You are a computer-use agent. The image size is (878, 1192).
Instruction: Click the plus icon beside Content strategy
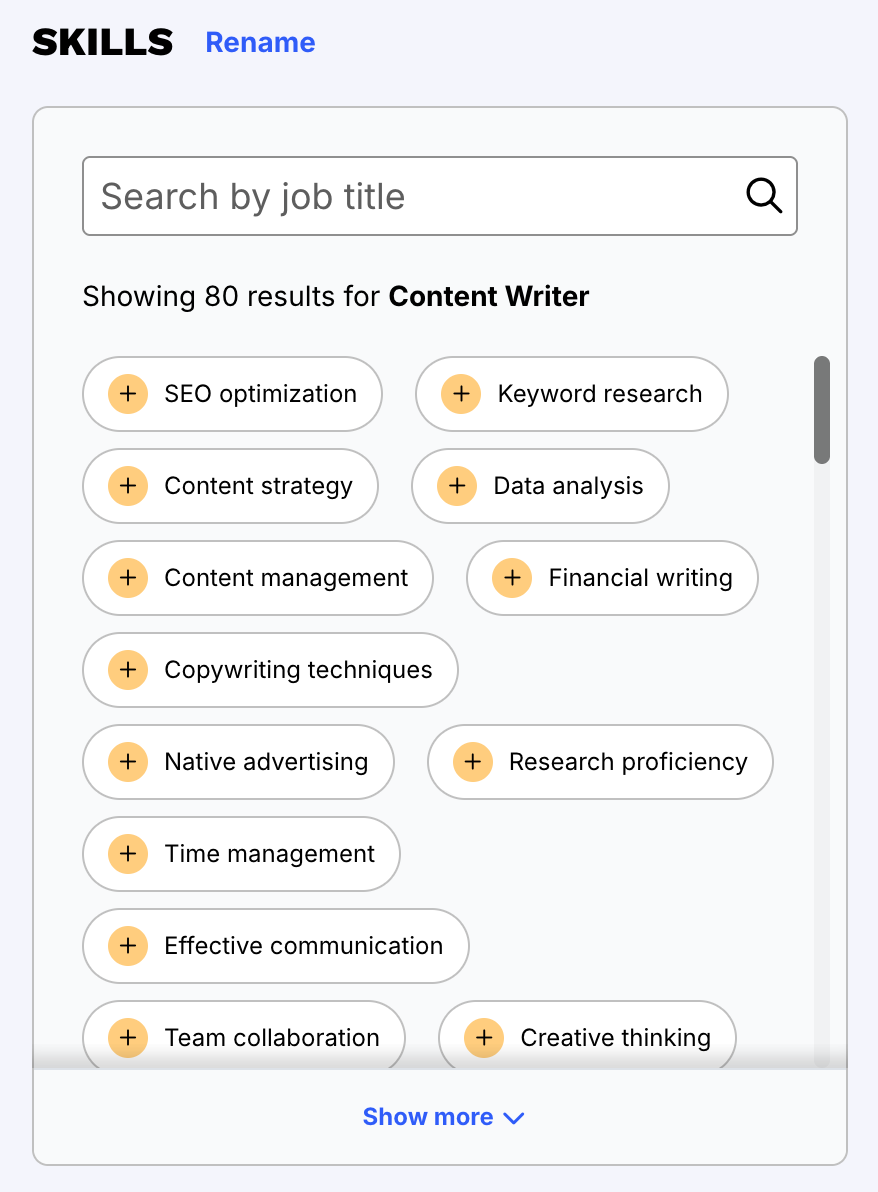tap(127, 486)
